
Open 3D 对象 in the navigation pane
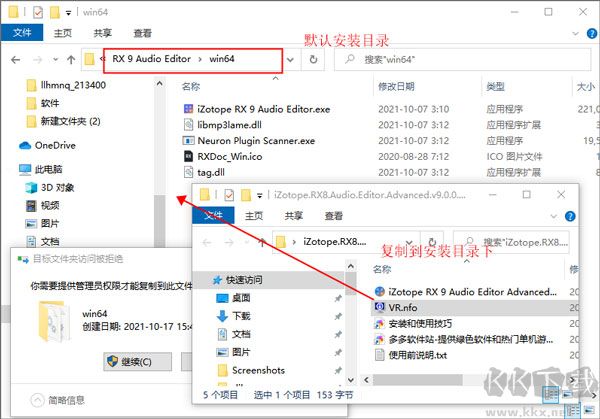pos(49,187)
